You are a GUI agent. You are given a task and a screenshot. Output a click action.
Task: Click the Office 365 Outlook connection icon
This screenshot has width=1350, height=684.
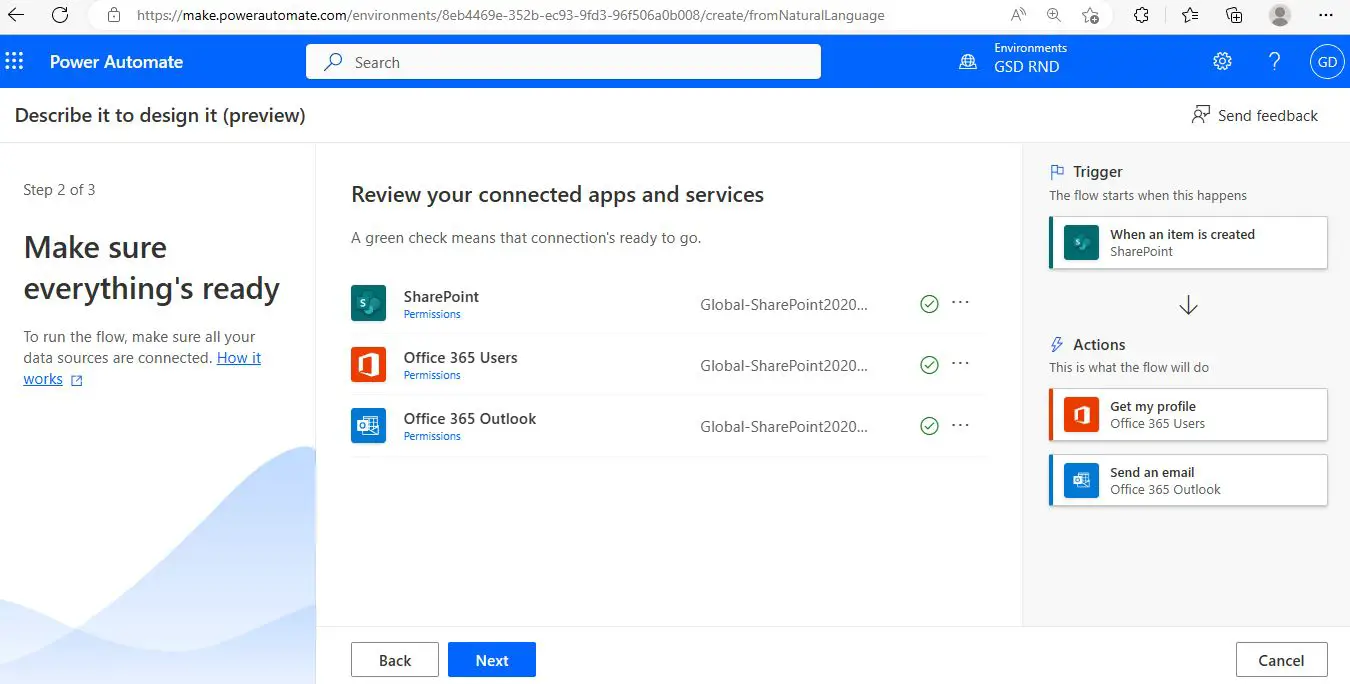pos(368,425)
